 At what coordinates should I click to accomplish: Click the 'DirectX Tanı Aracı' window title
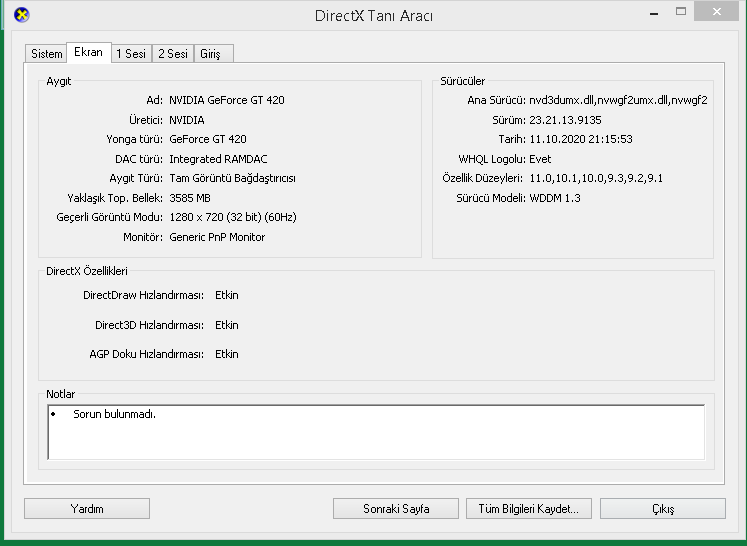(374, 16)
